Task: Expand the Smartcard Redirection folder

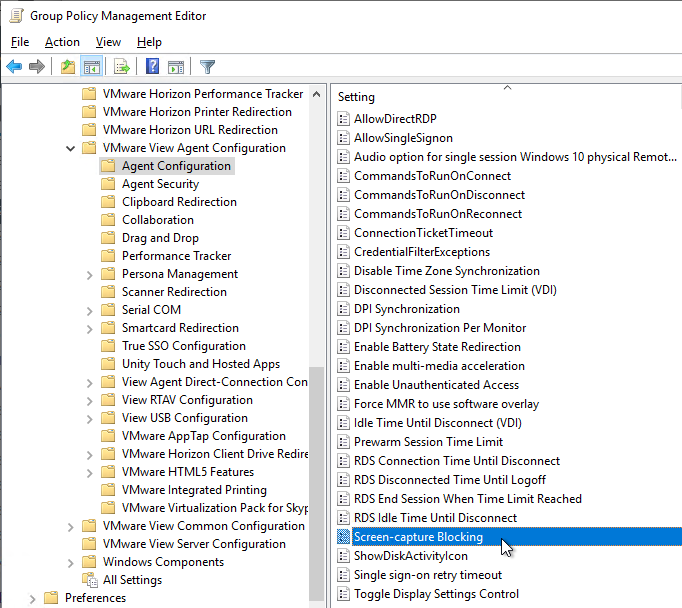Action: 90,329
